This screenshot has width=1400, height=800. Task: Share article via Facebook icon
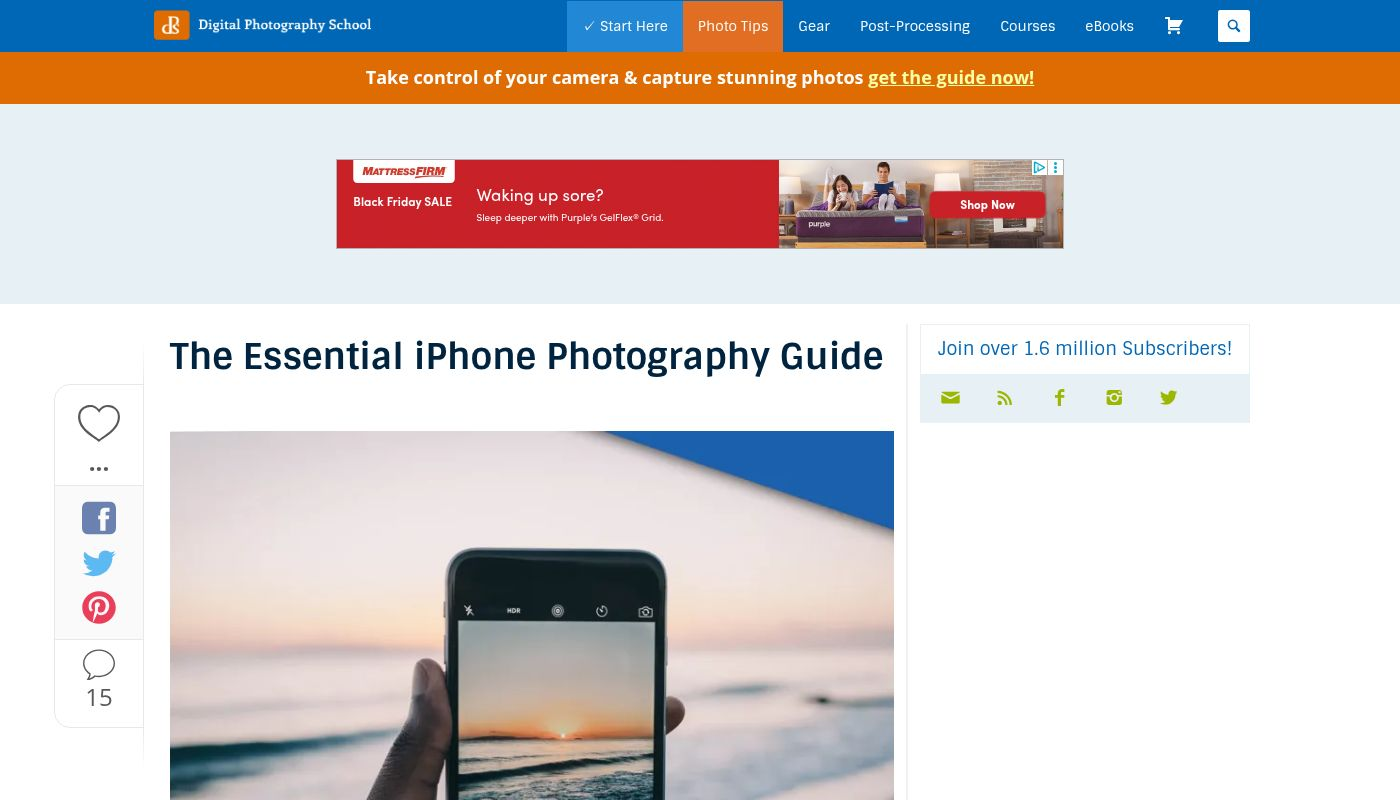(99, 518)
